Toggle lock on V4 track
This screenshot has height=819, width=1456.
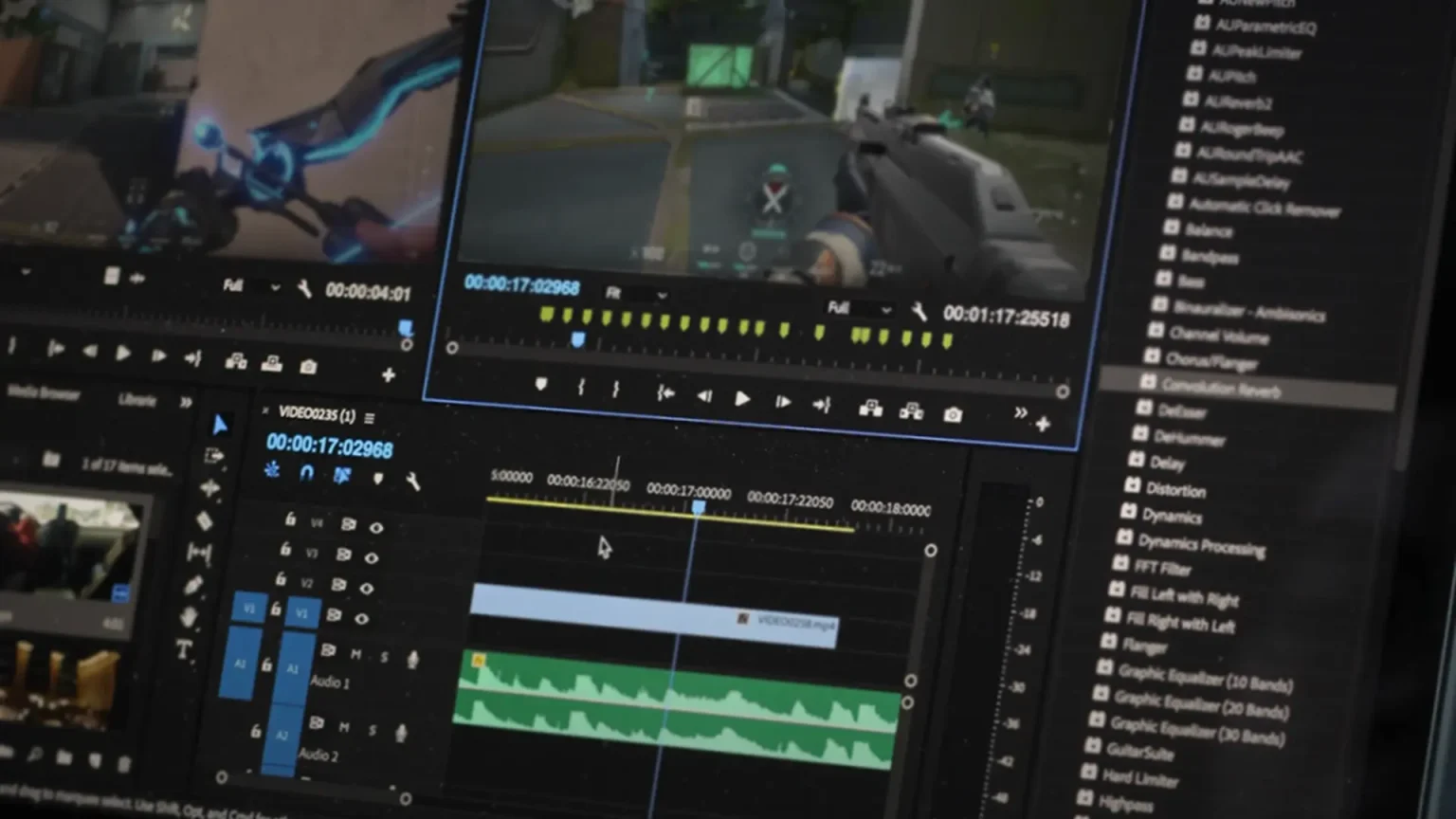coord(290,519)
